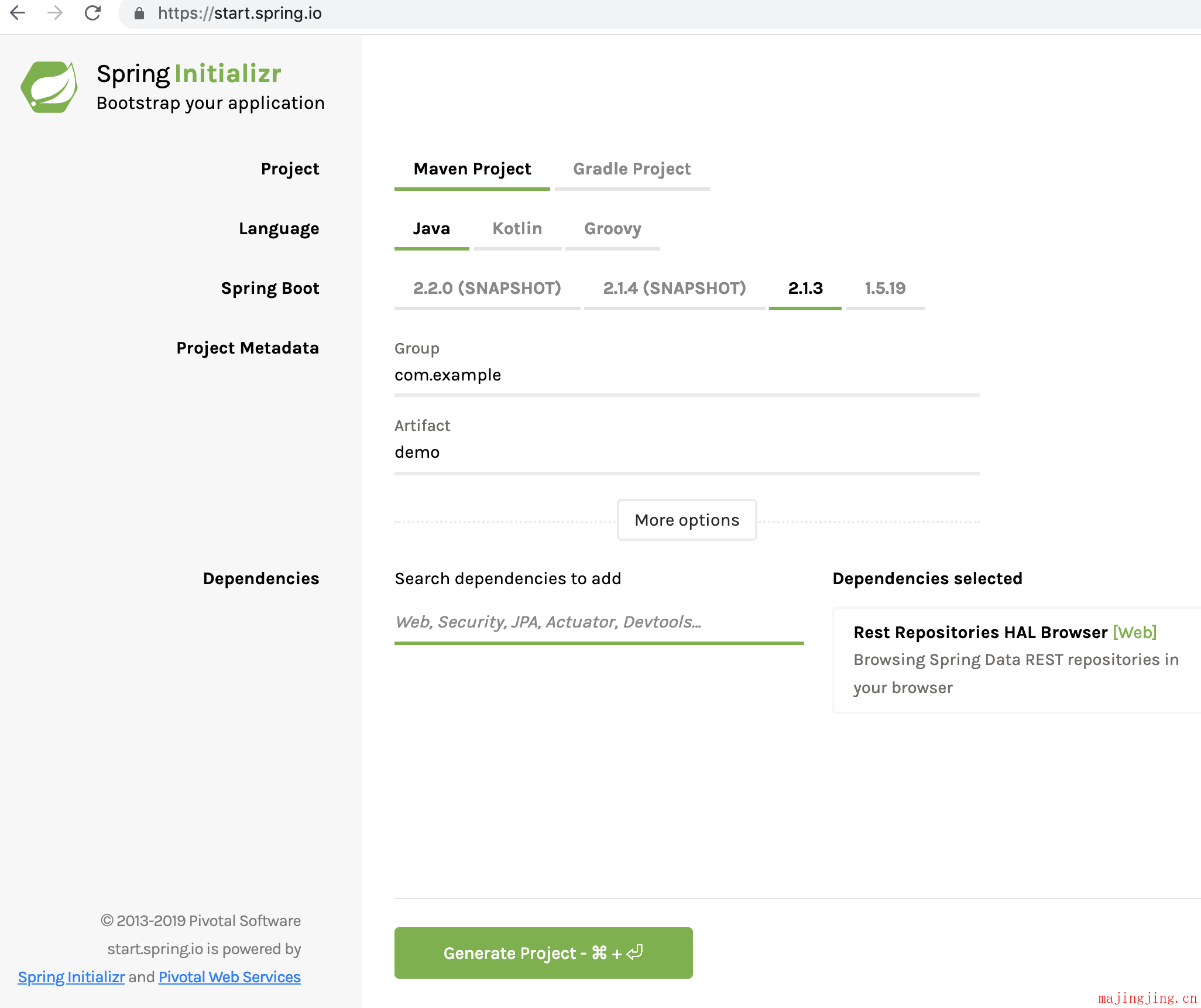Viewport: 1201px width, 1008px height.
Task: Expand More options
Action: 687,520
